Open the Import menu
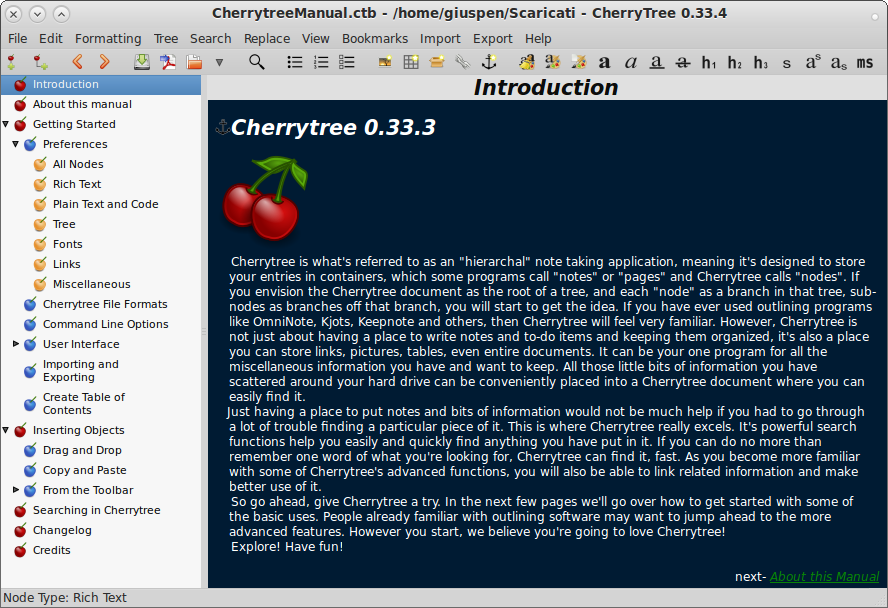Image resolution: width=888 pixels, height=608 pixels. tap(440, 38)
